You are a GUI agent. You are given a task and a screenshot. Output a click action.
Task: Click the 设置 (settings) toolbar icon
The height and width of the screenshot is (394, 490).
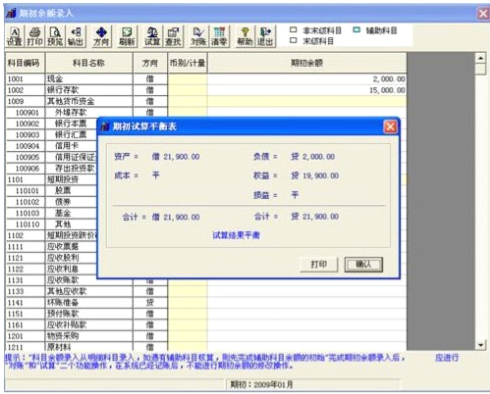point(15,36)
